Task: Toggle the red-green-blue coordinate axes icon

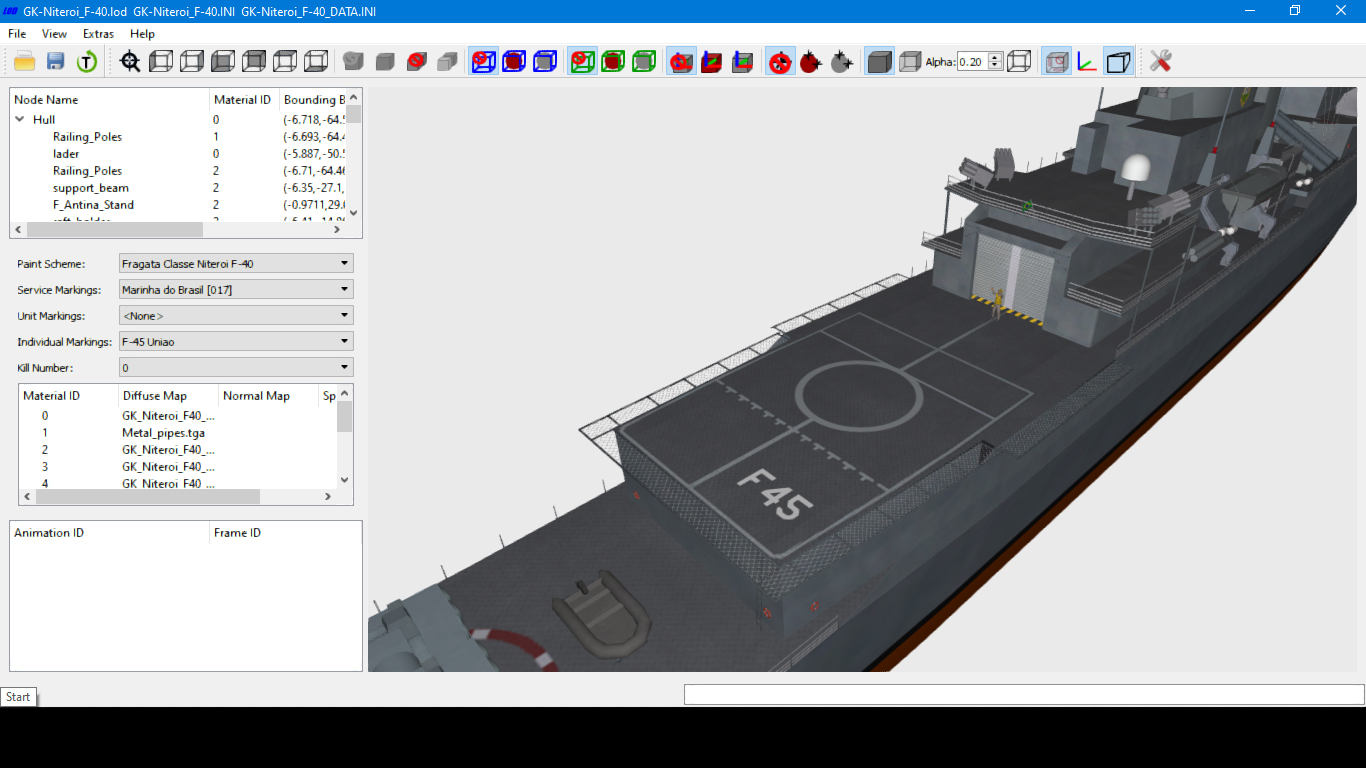Action: 1087,62
